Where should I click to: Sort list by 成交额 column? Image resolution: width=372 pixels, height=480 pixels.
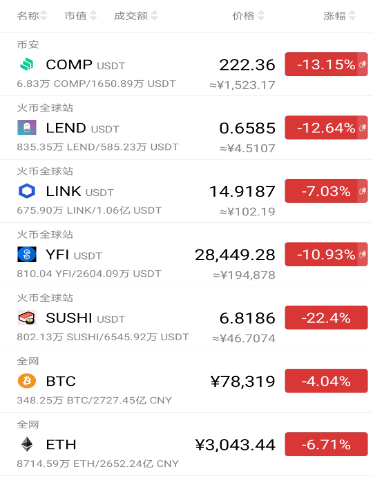136,15
